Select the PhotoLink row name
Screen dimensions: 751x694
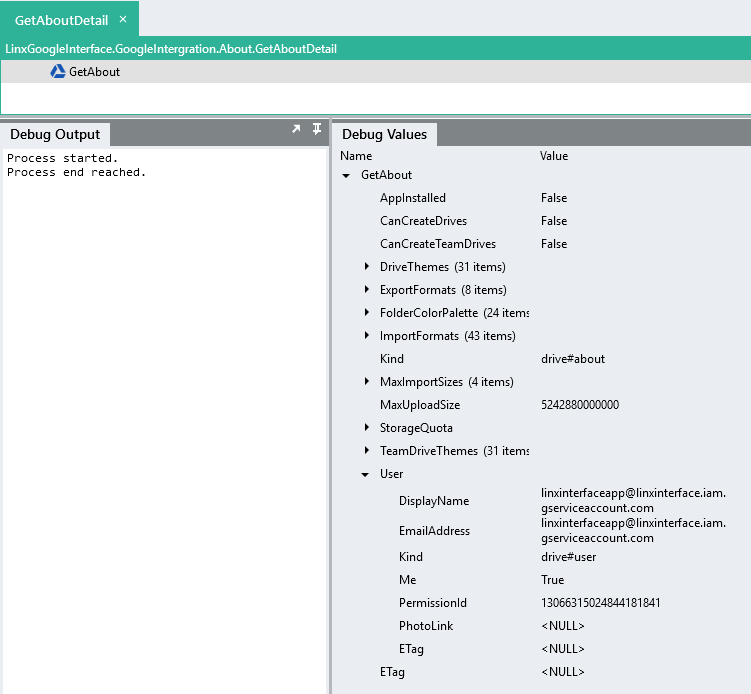(x=426, y=626)
